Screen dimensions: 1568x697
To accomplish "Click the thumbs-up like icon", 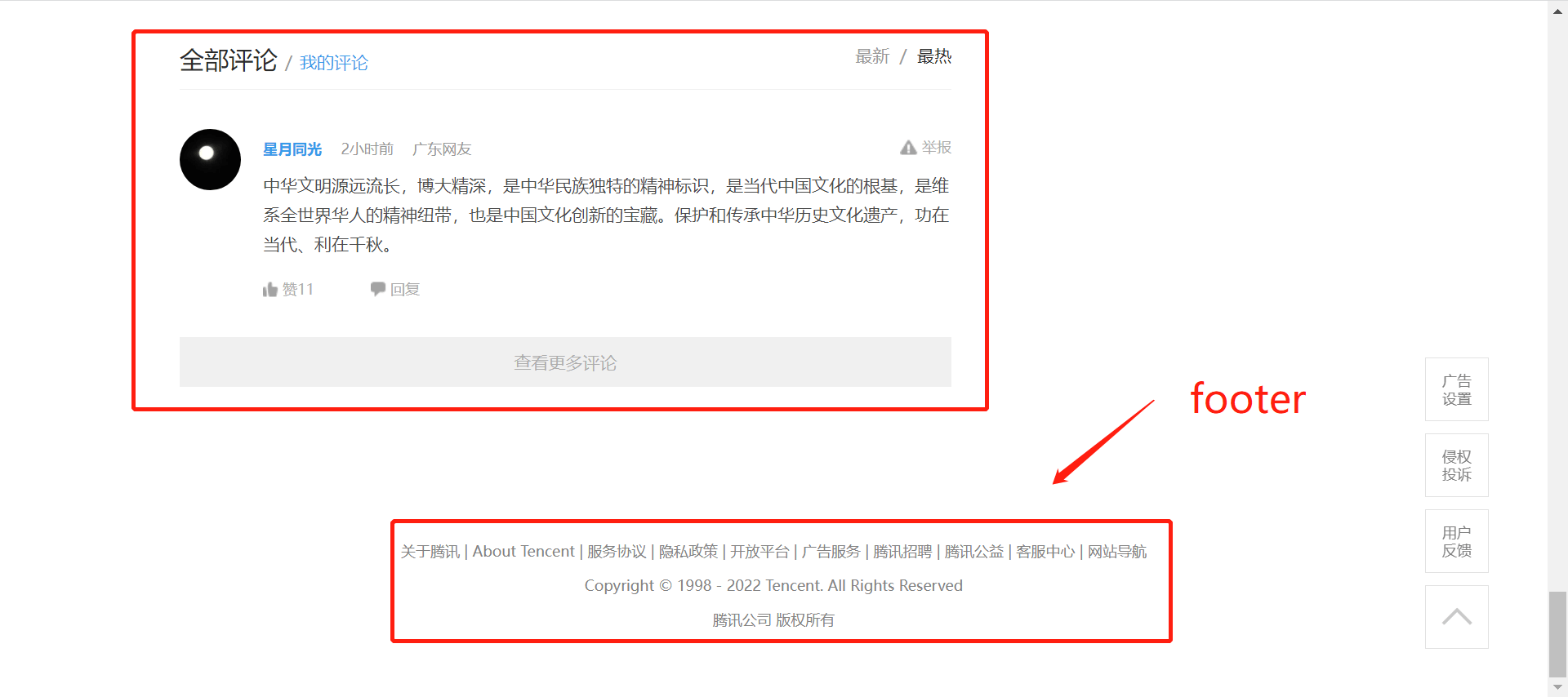I will pyautogui.click(x=270, y=290).
